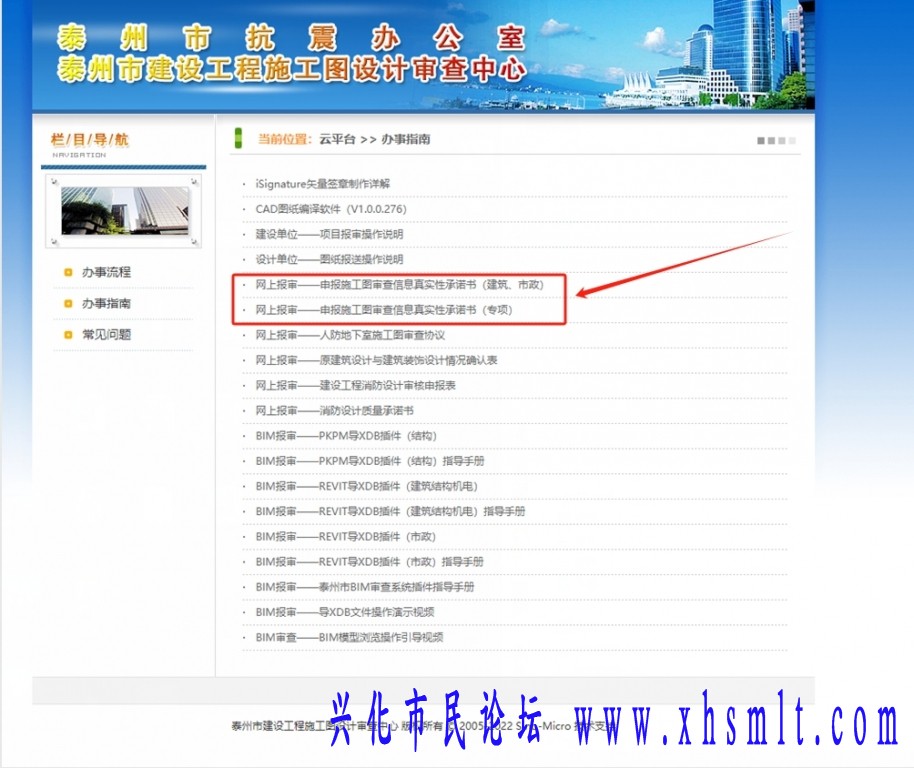This screenshot has width=914, height=768.
Task: Click the green marker icon before 当前位置
Action: (x=238, y=138)
